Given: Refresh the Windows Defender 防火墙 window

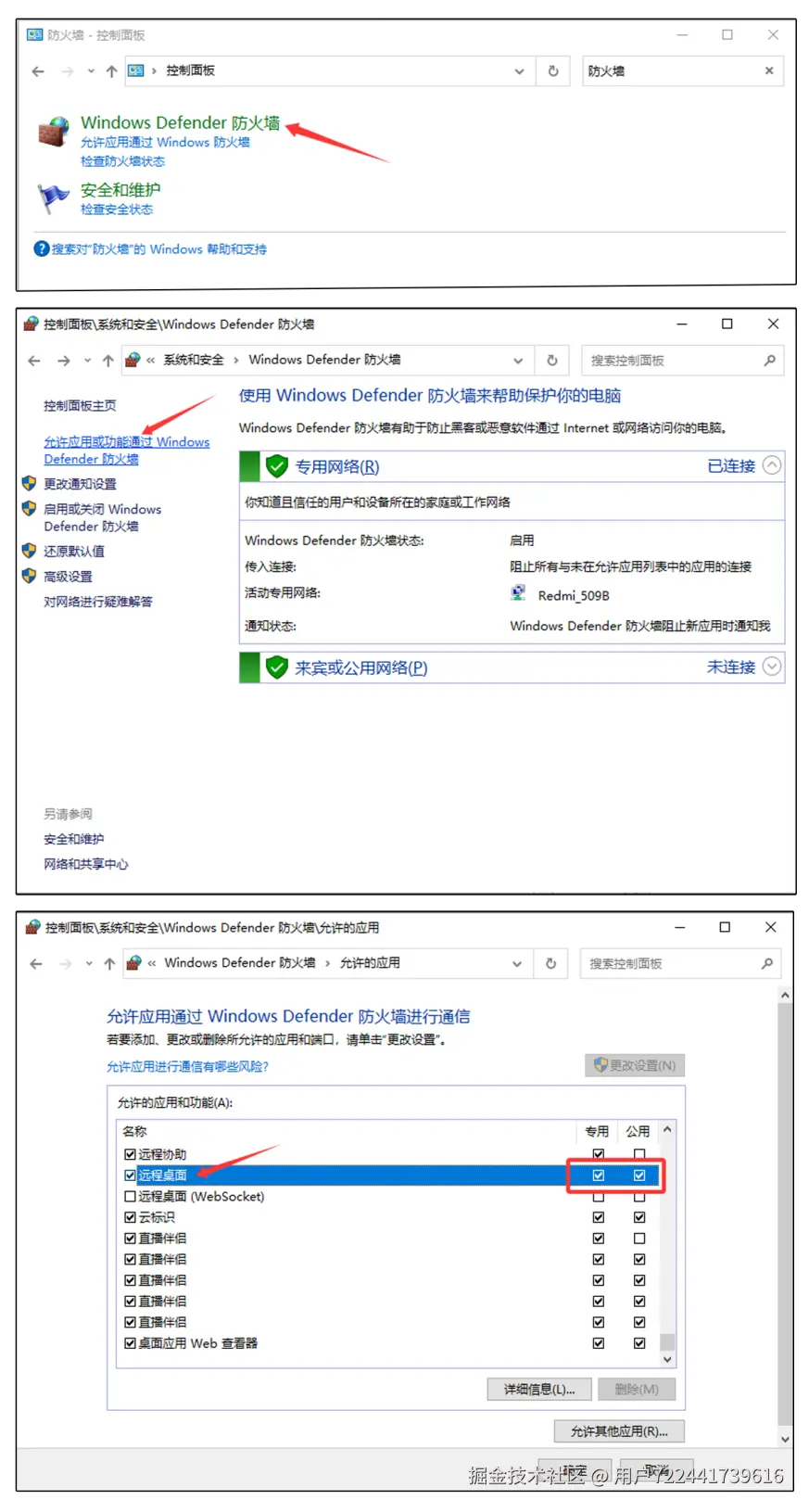Looking at the screenshot, I should coord(552,360).
